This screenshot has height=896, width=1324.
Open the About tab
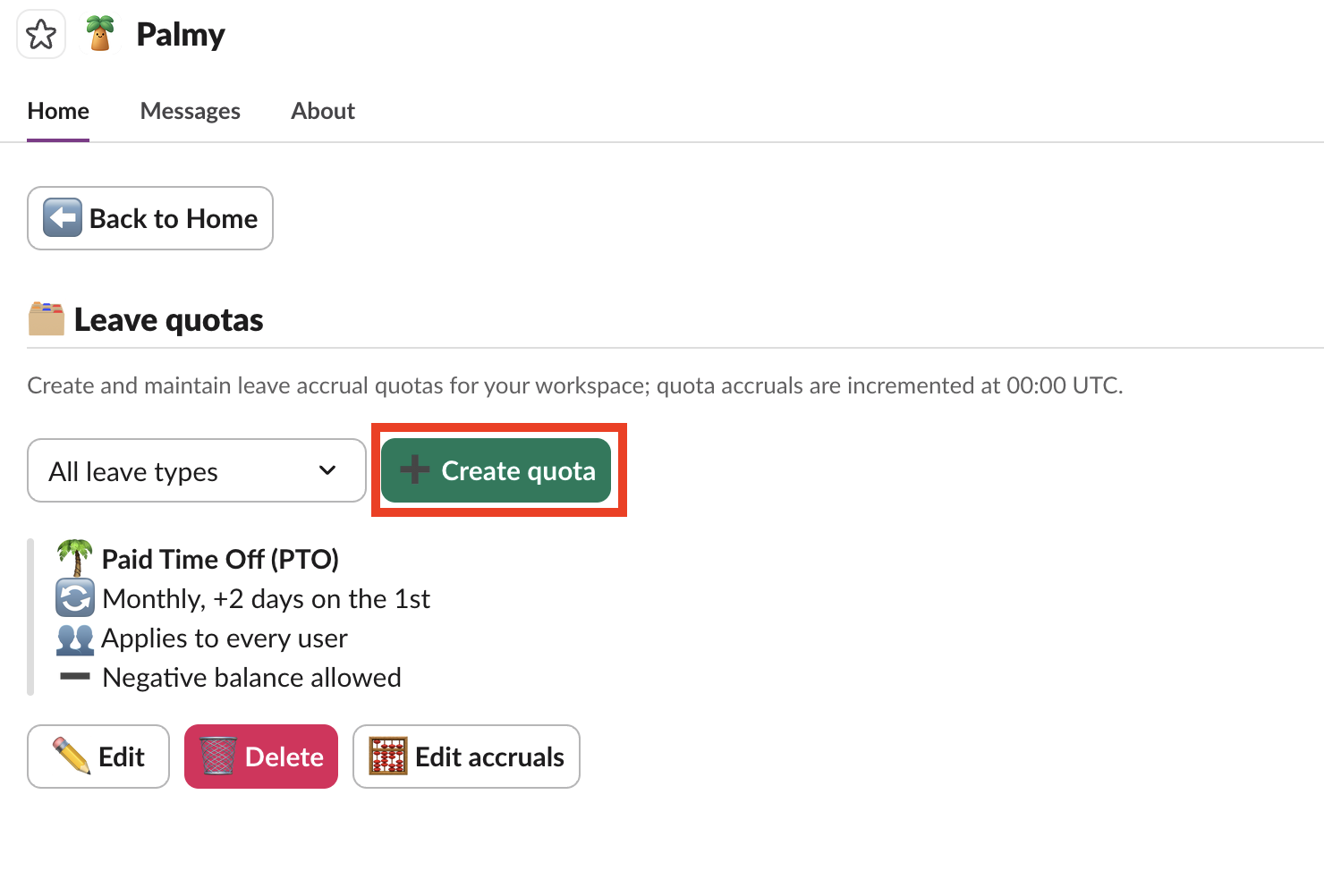(322, 110)
